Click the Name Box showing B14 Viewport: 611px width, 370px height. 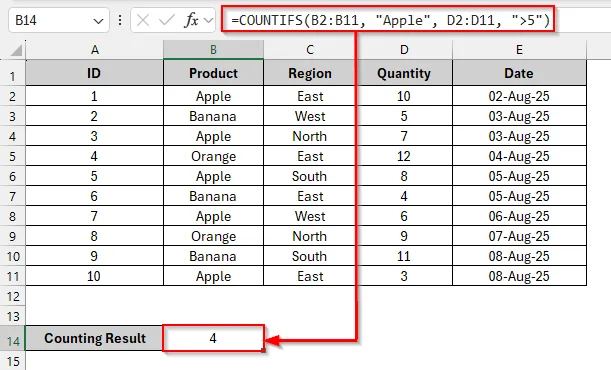pyautogui.click(x=58, y=20)
